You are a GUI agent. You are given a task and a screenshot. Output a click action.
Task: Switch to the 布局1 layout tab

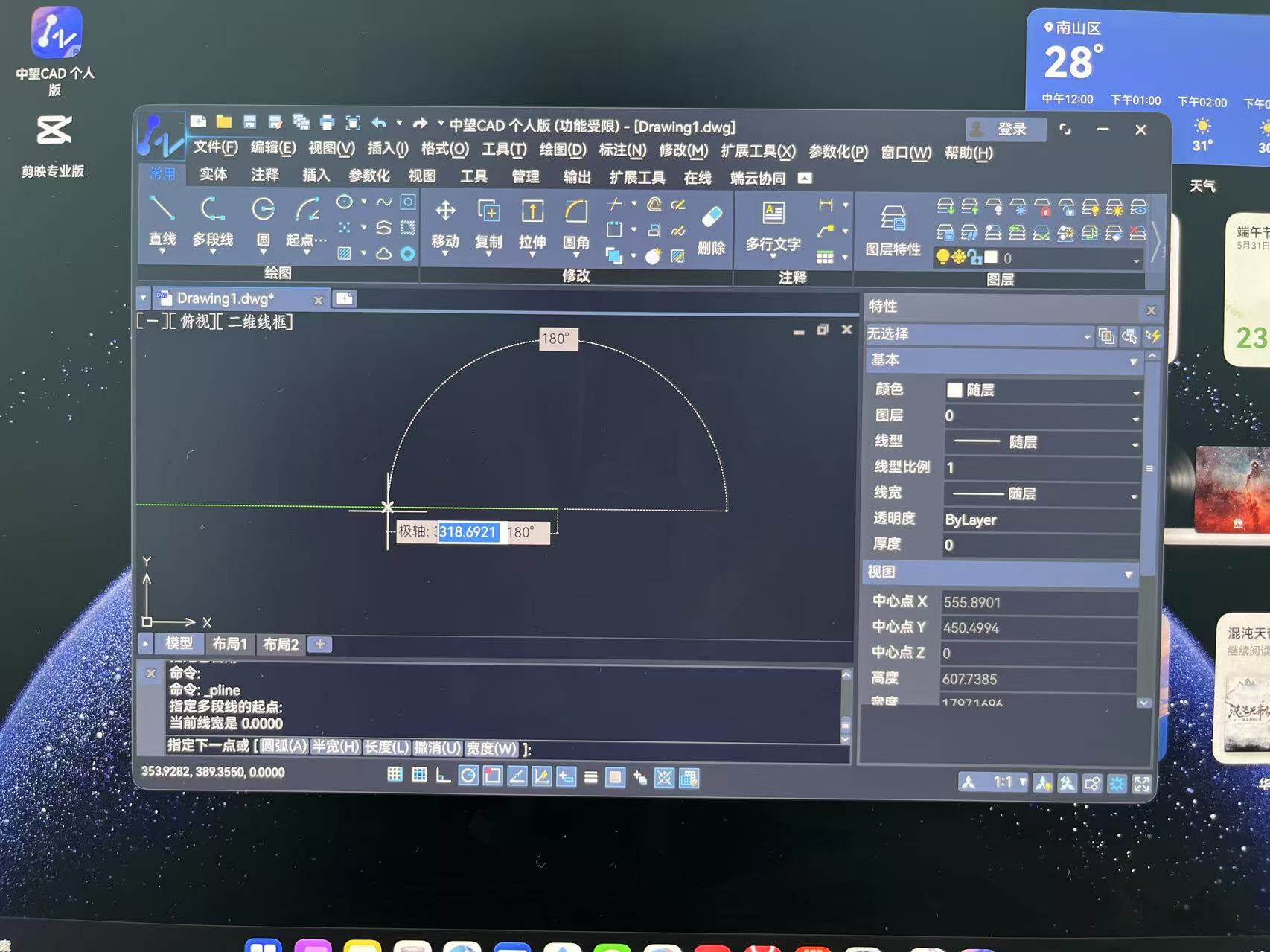229,644
